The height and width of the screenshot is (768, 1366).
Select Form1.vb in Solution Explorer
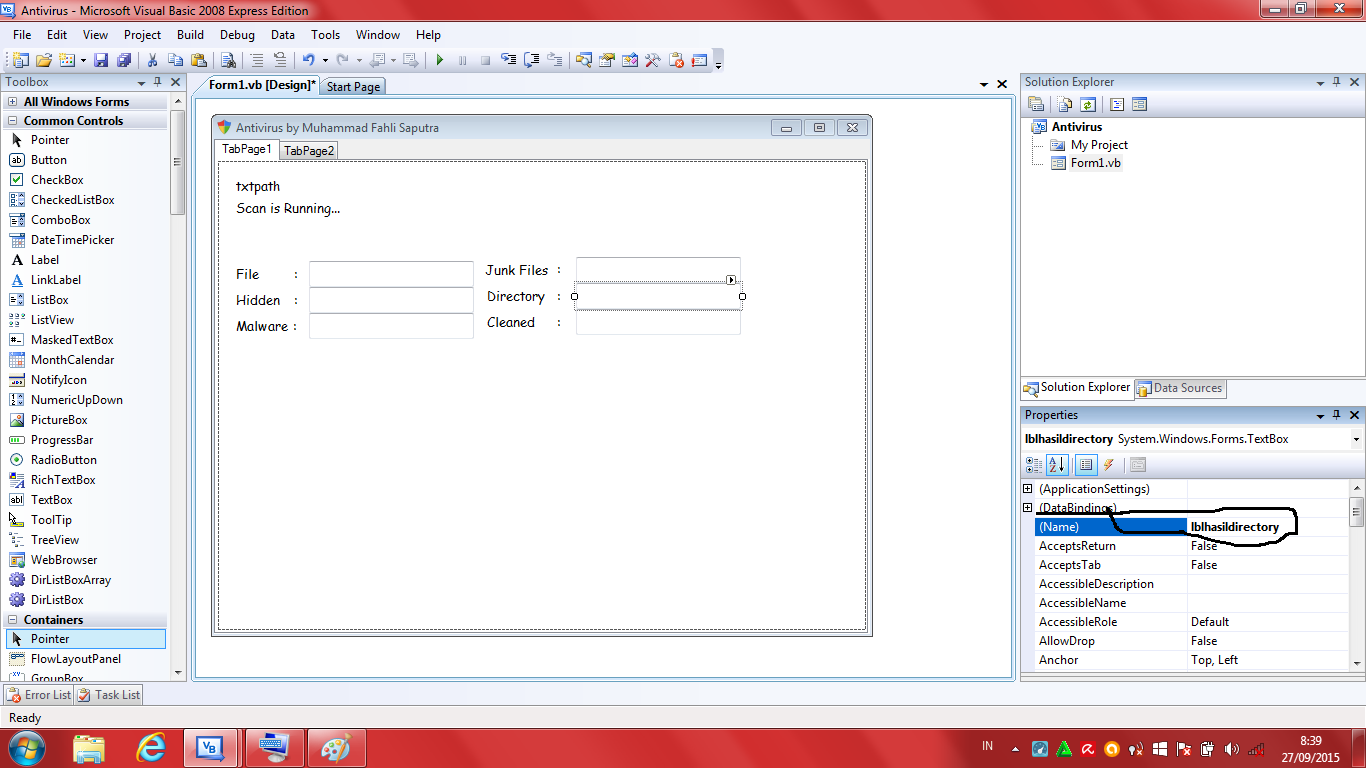(x=1096, y=163)
